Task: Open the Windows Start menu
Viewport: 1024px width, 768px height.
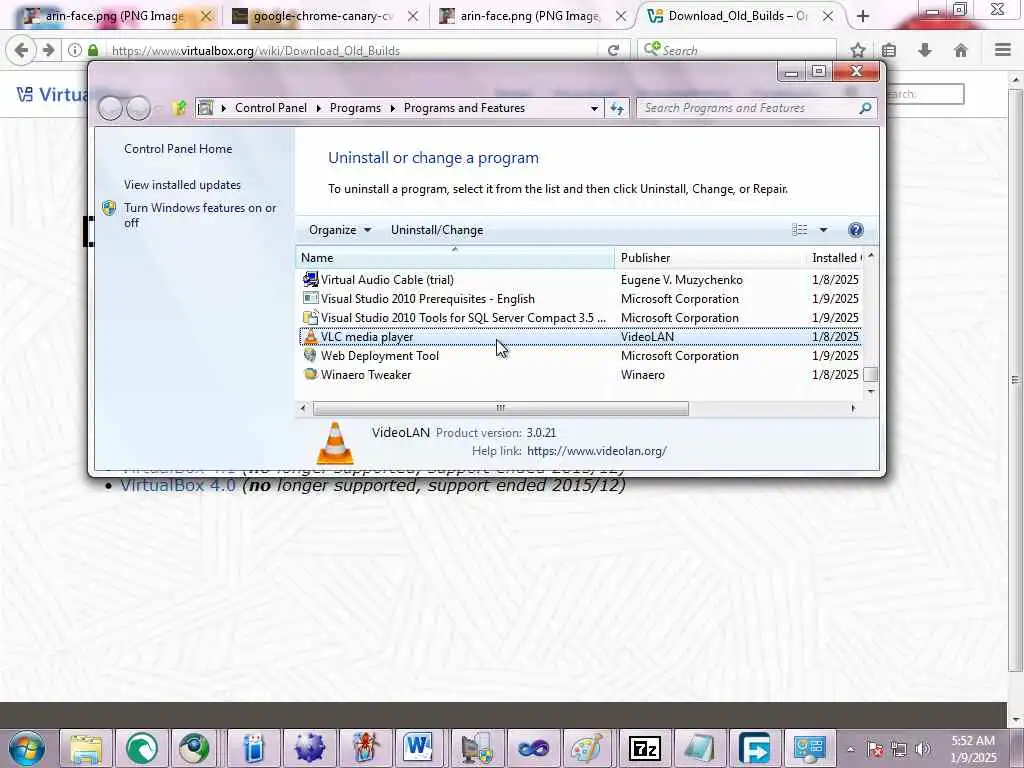Action: click(27, 748)
